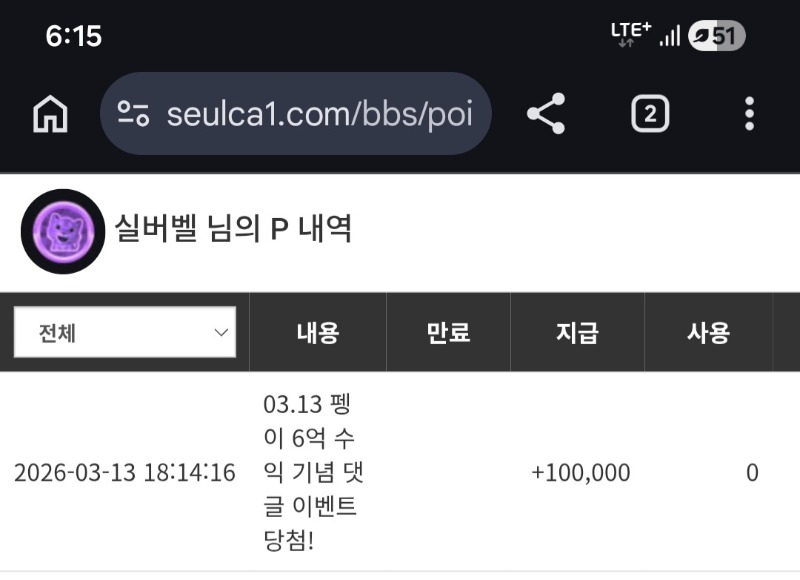Tap the 6:15 clock in status bar
800x580 pixels.
point(74,37)
